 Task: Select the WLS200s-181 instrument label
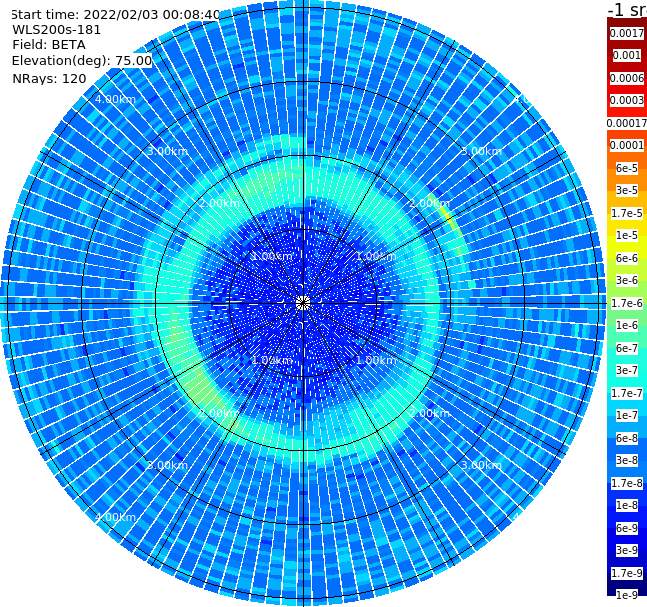pyautogui.click(x=57, y=30)
